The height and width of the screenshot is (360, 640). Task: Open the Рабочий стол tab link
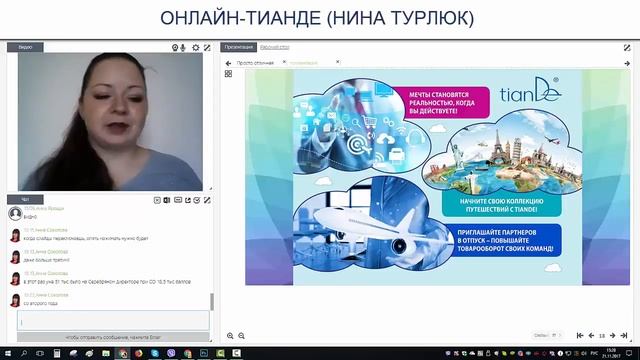point(275,47)
